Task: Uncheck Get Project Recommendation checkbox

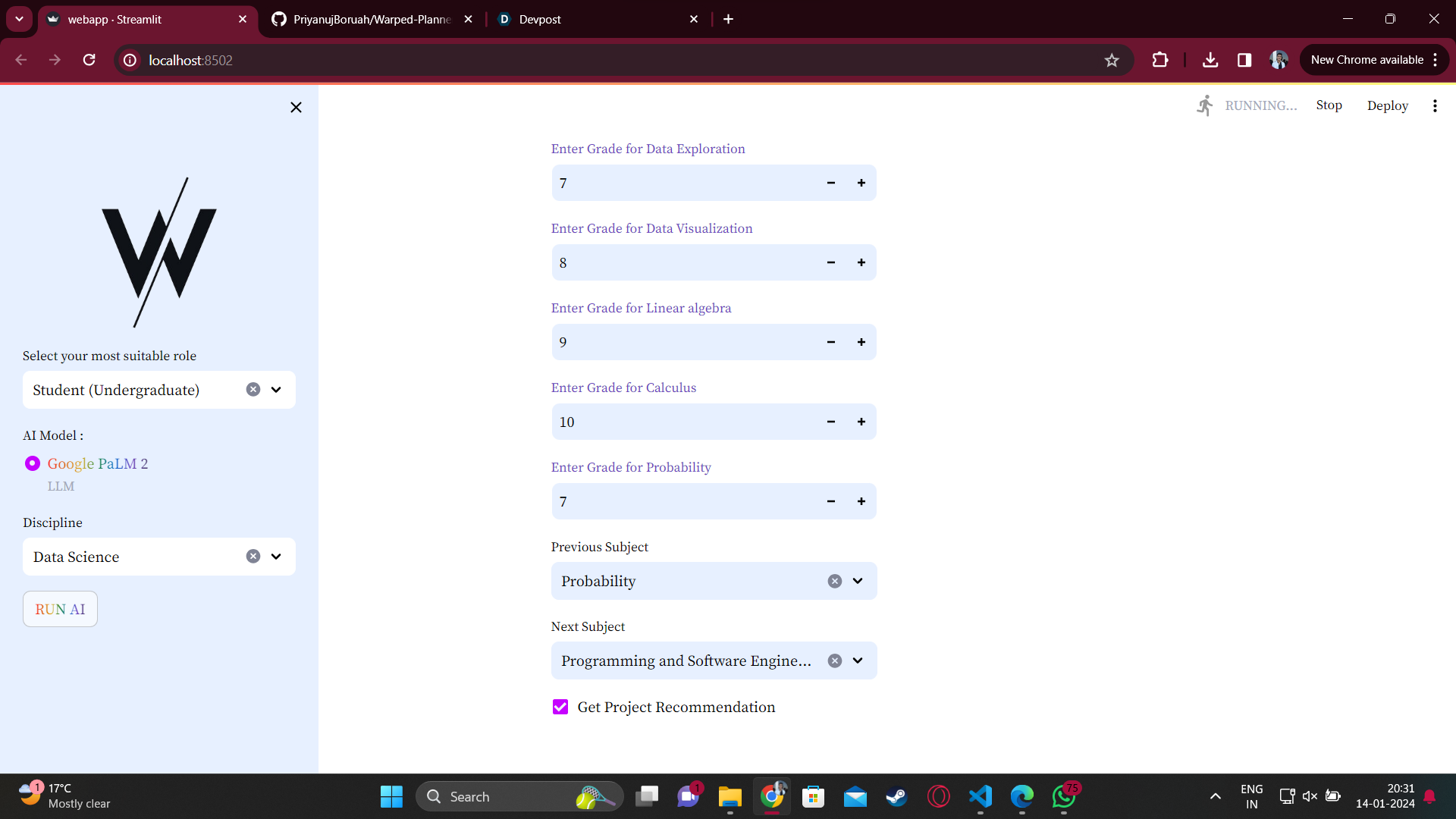Action: (x=560, y=707)
